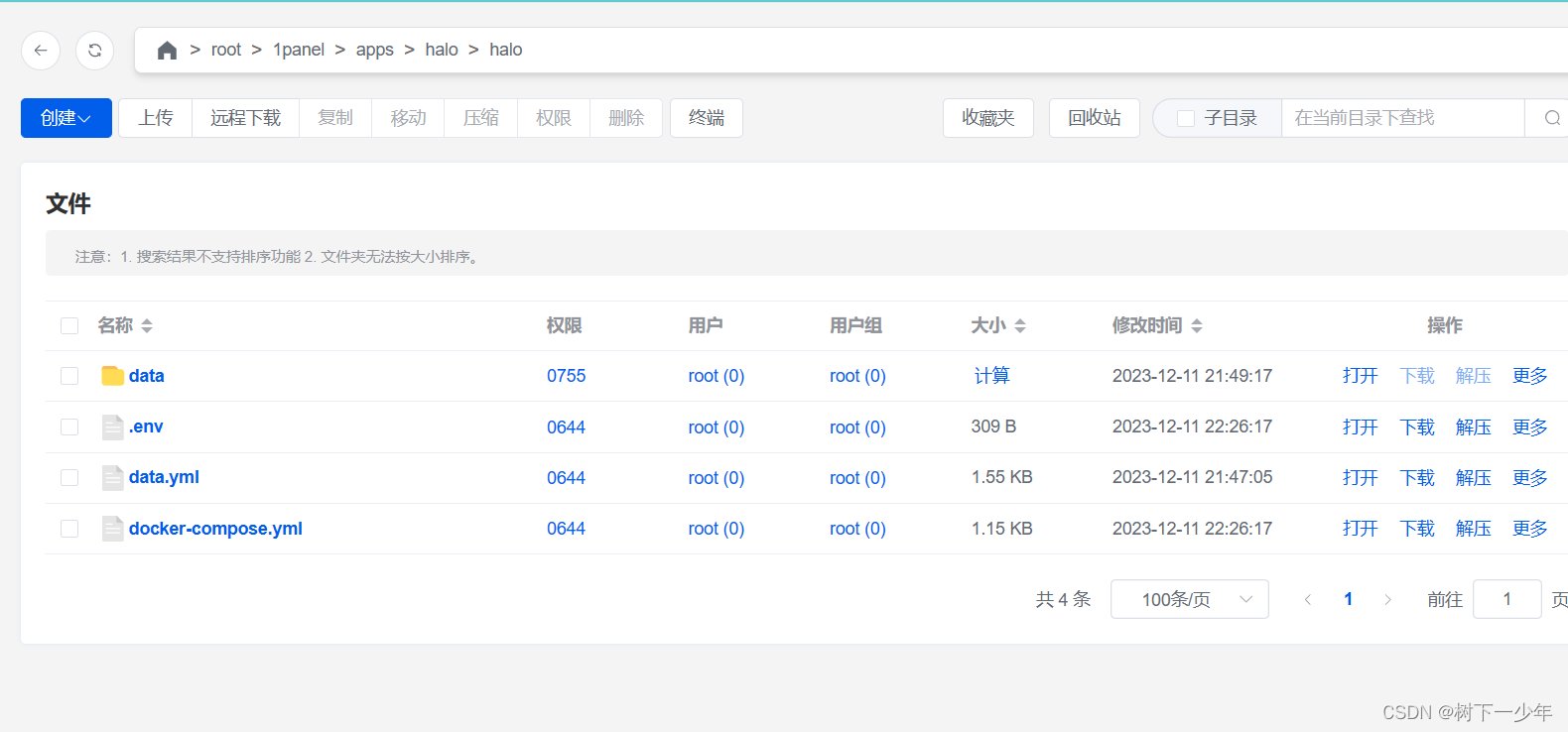This screenshot has height=732, width=1568.
Task: Click the .env file icon
Action: click(x=113, y=427)
